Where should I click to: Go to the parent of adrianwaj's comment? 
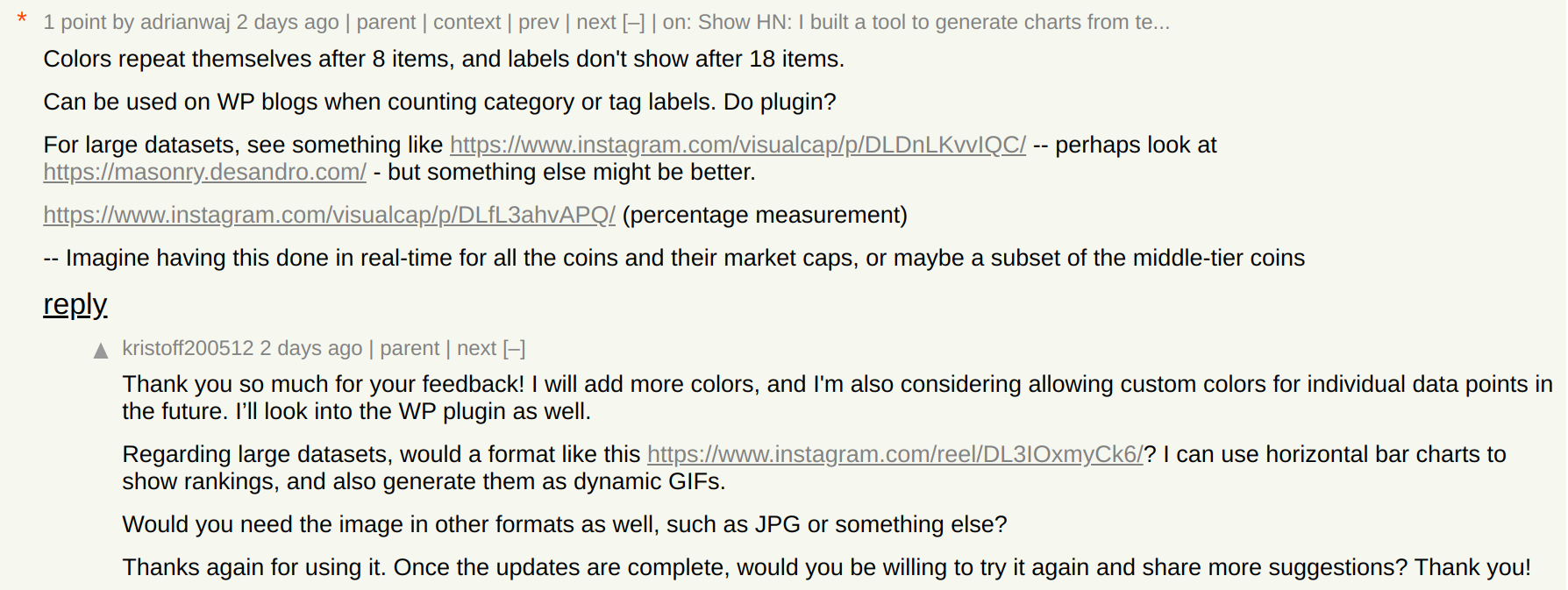(x=386, y=22)
